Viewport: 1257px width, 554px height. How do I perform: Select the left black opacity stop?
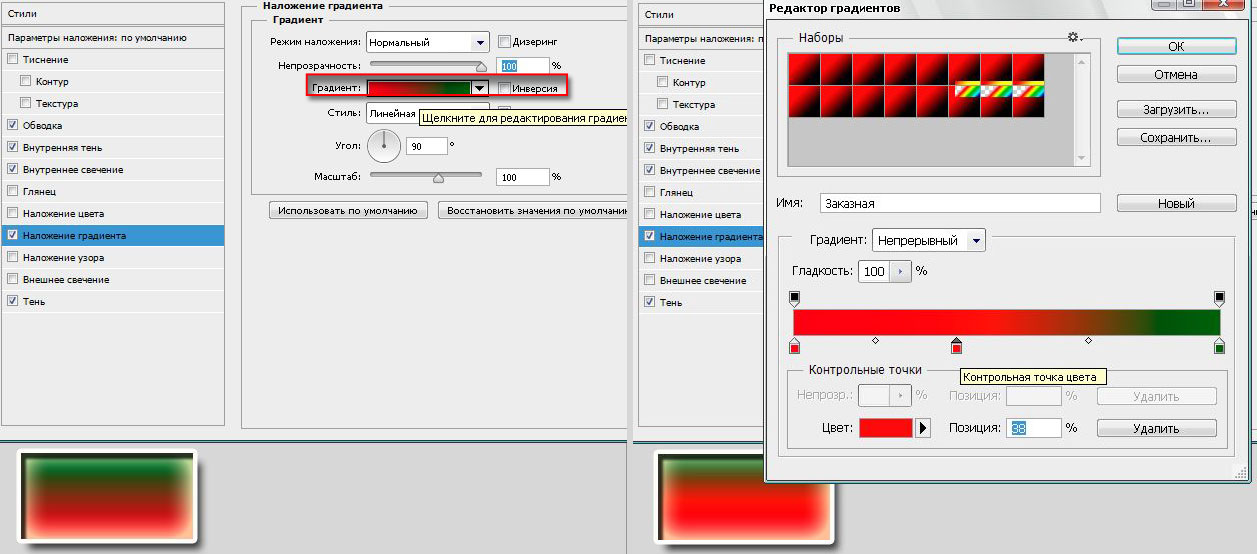tap(795, 298)
